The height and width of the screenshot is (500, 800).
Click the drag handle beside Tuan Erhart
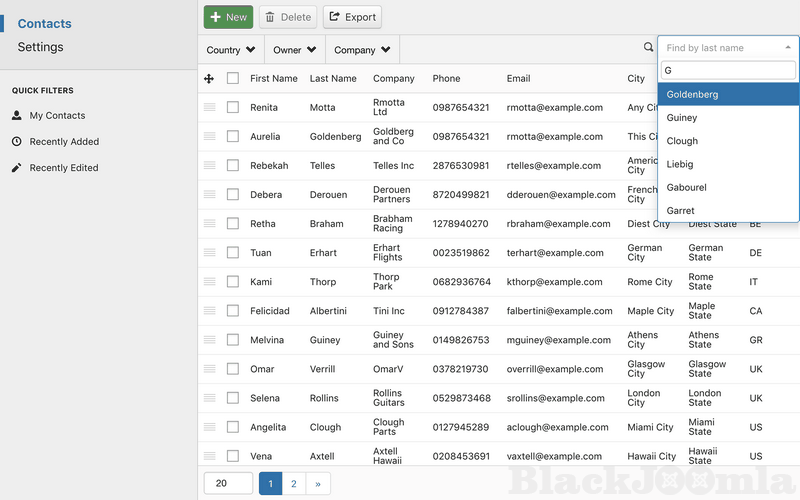pos(210,253)
